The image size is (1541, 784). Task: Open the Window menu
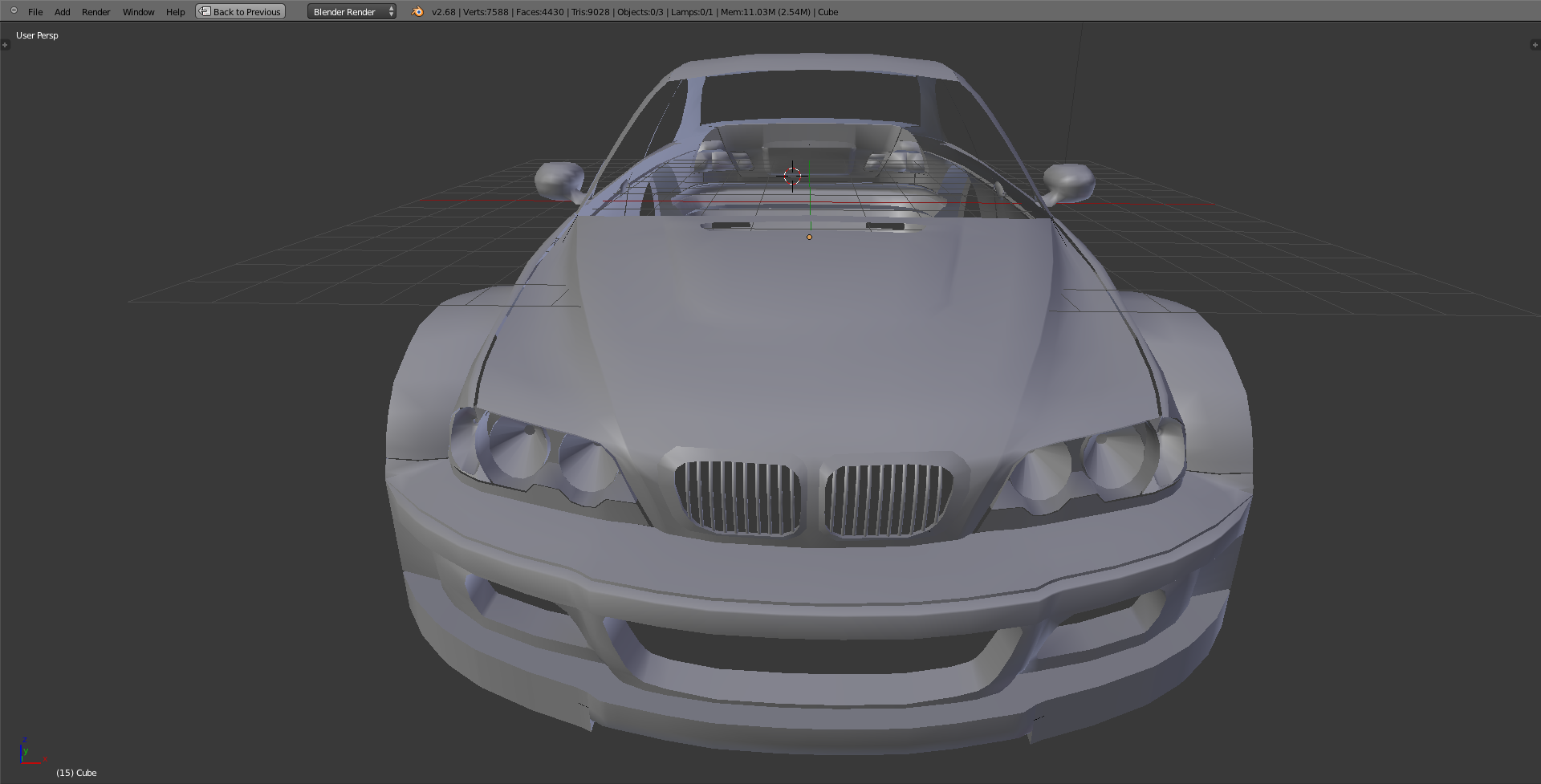coord(138,12)
